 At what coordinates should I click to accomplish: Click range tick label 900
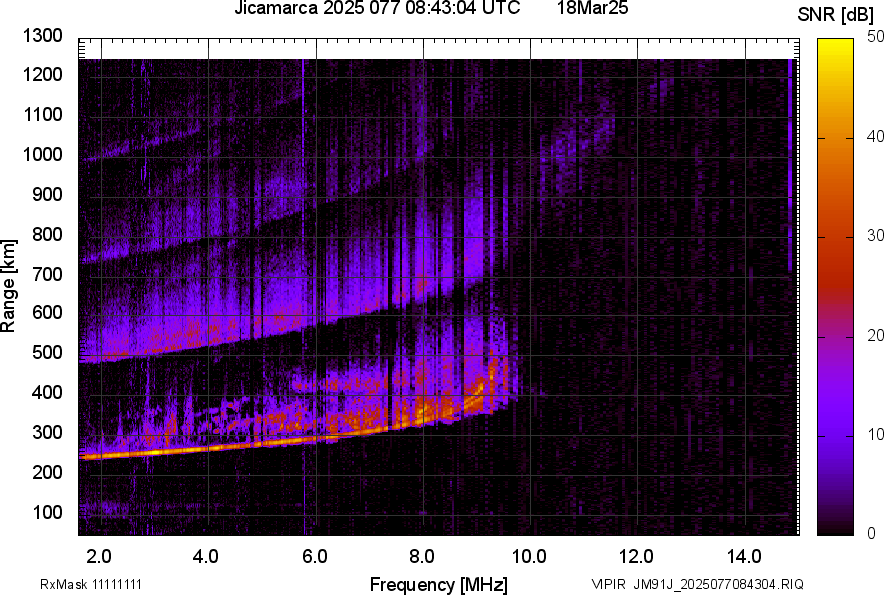[x=47, y=194]
